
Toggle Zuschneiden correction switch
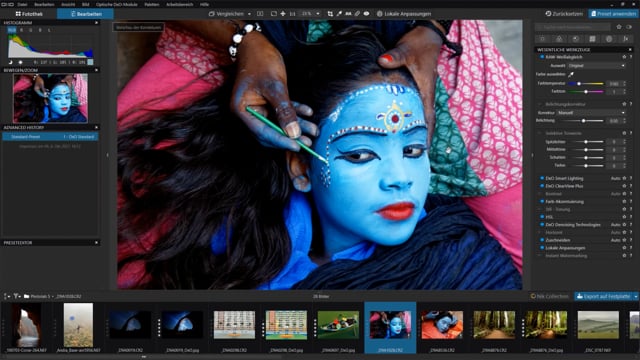pos(542,240)
